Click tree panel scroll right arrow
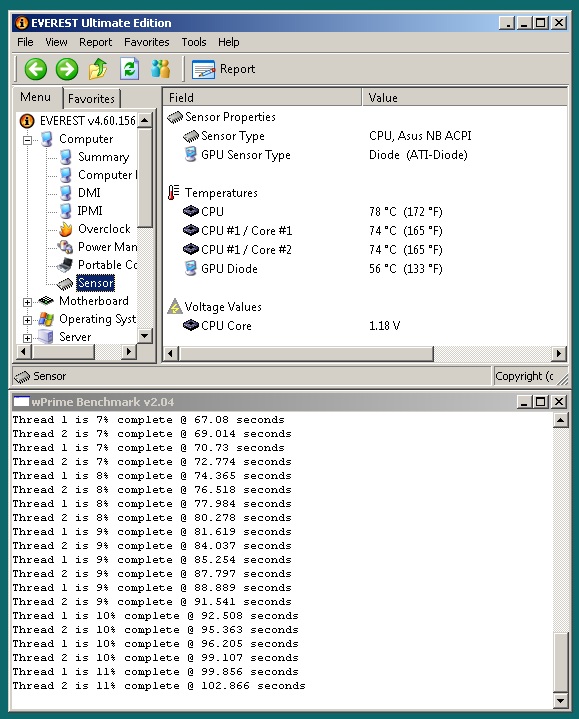 [129, 352]
